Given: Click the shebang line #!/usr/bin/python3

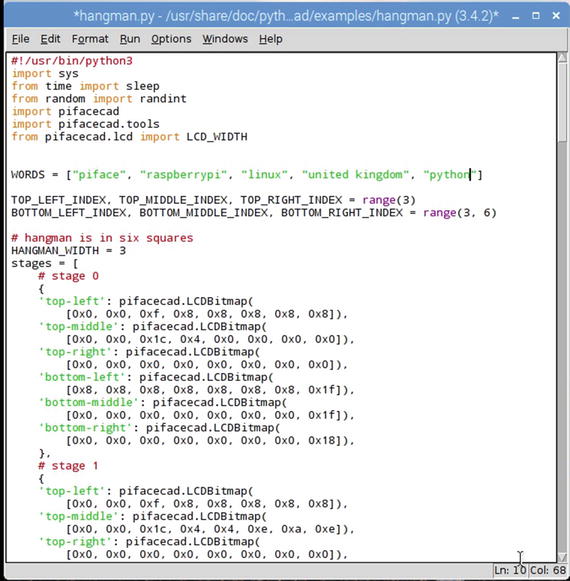Looking at the screenshot, I should [72, 61].
